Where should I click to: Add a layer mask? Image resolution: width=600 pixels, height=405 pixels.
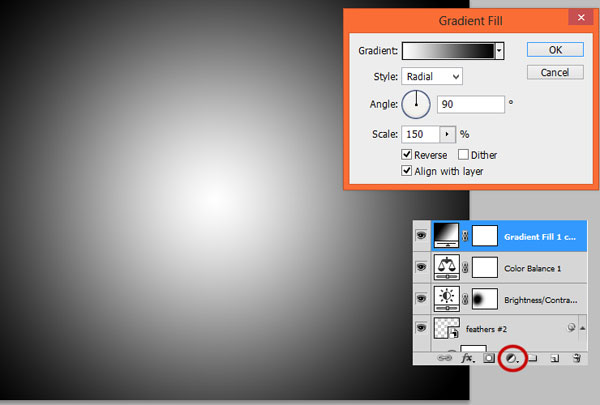click(x=489, y=357)
